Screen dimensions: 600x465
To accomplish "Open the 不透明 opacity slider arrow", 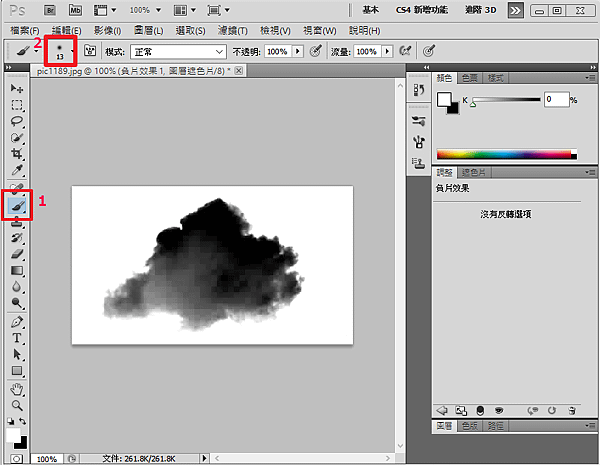I will tap(298, 51).
